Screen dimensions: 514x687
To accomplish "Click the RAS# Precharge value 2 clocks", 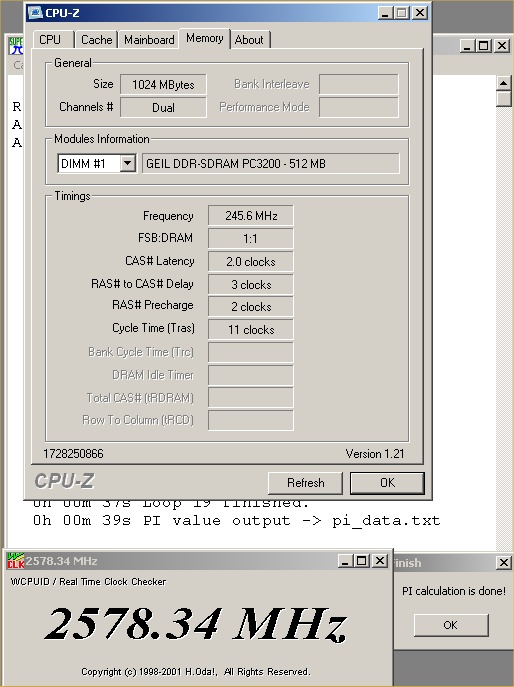I will click(251, 307).
